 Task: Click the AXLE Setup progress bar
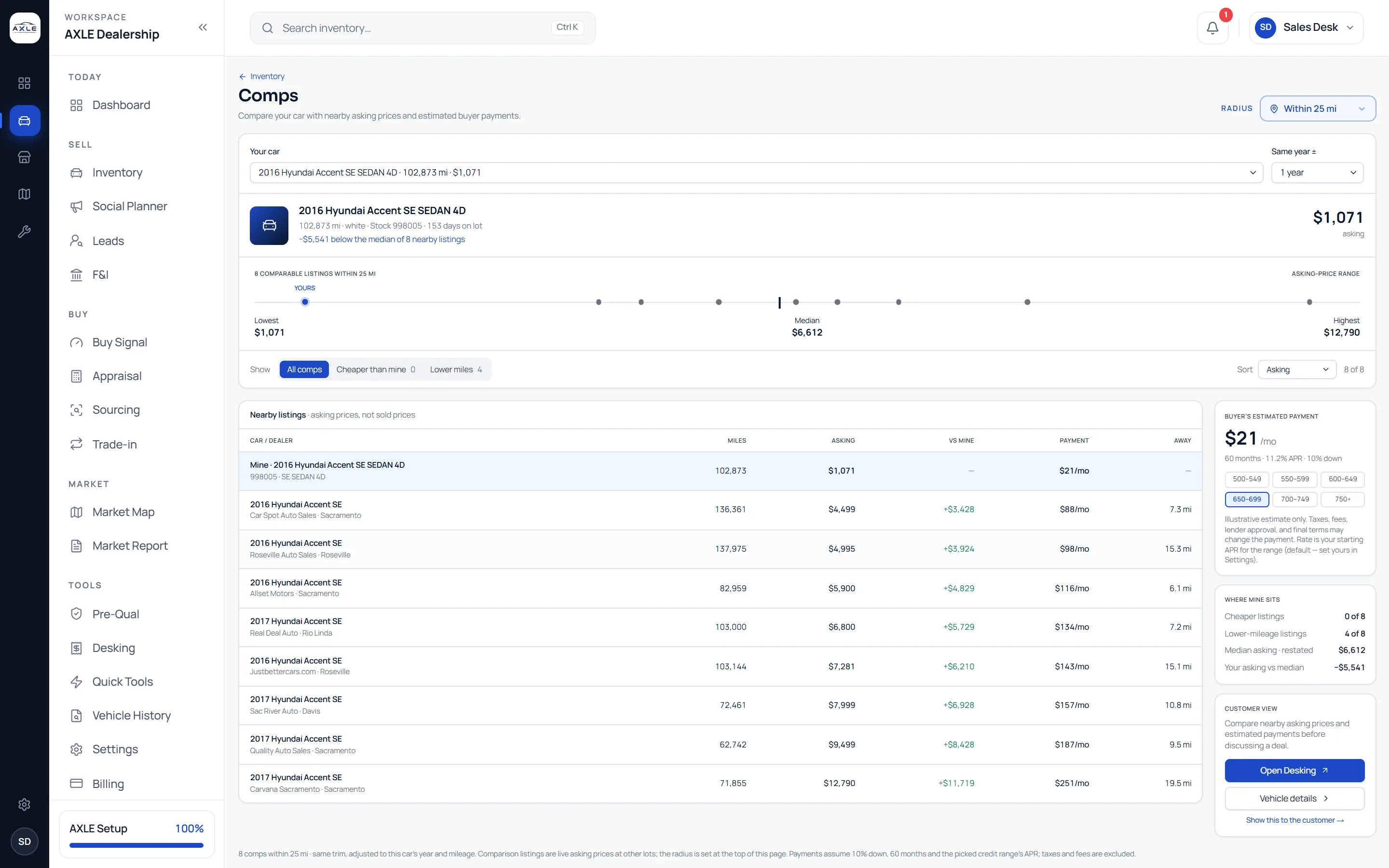136,845
